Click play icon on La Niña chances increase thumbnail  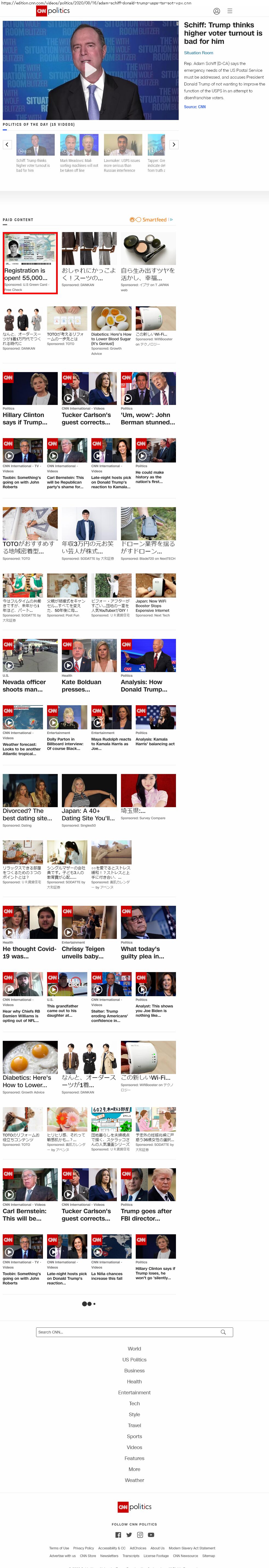point(98,1252)
